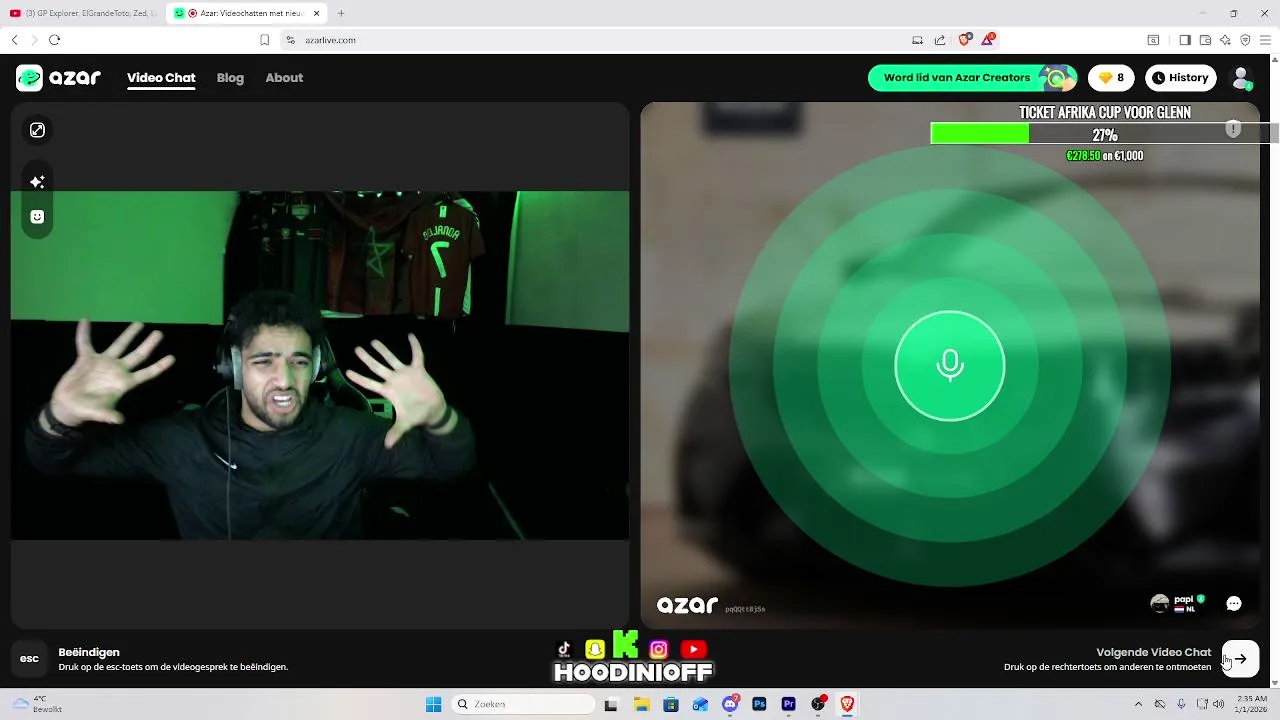This screenshot has height=720, width=1280.
Task: Open the chat bubble icon beside papi
Action: pyautogui.click(x=1234, y=603)
